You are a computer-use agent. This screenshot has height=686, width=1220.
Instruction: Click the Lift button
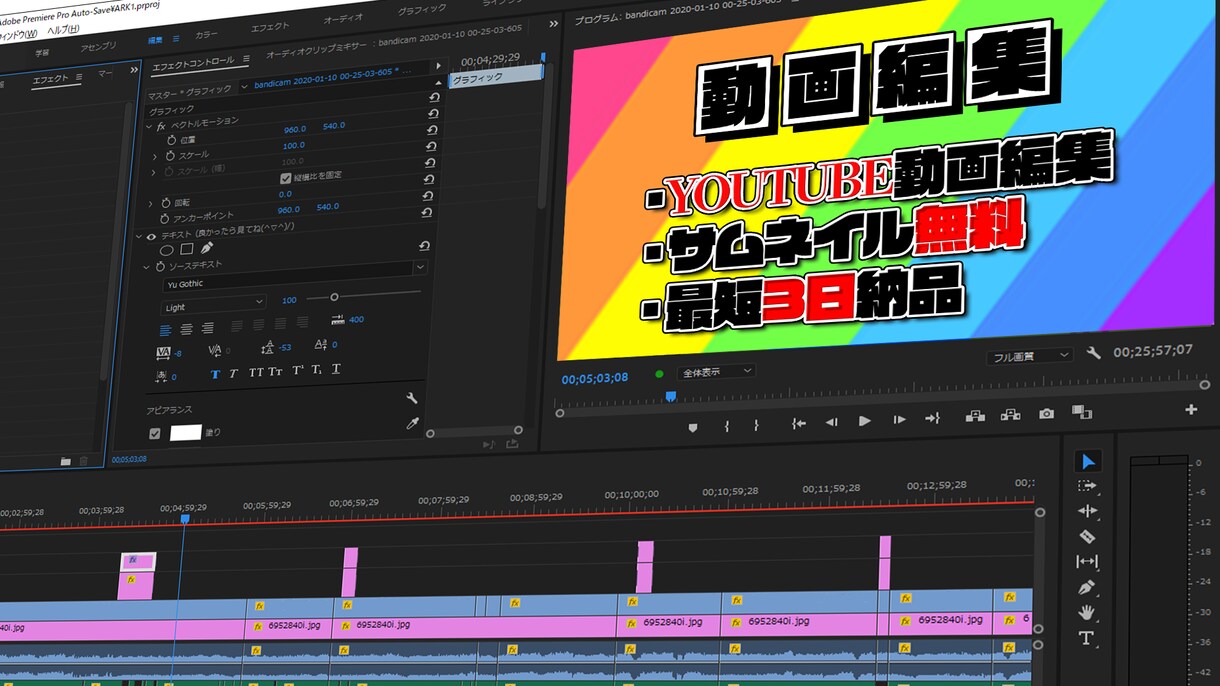point(975,416)
